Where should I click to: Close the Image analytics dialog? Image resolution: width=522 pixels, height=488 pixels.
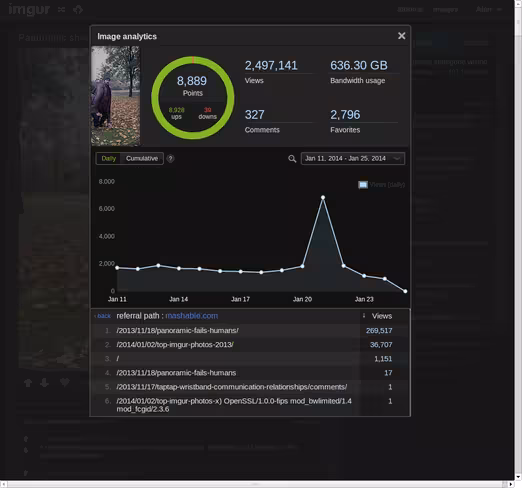402,36
